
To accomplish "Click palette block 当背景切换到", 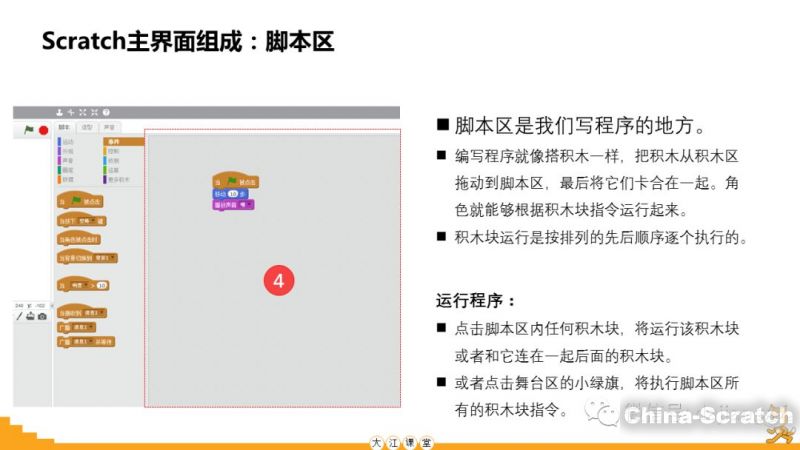I will coord(87,257).
